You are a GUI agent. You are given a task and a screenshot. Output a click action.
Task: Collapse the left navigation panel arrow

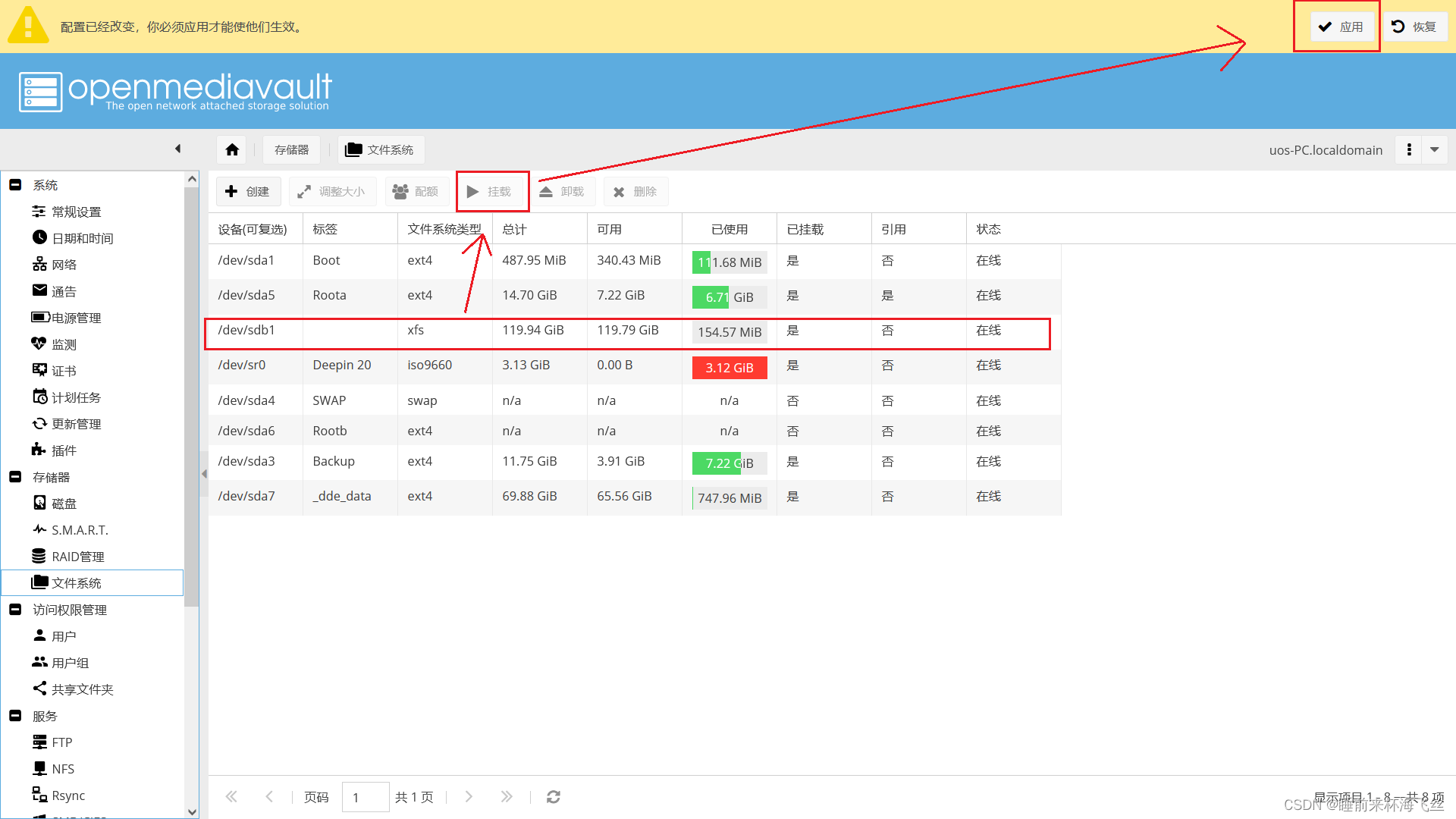[x=177, y=149]
